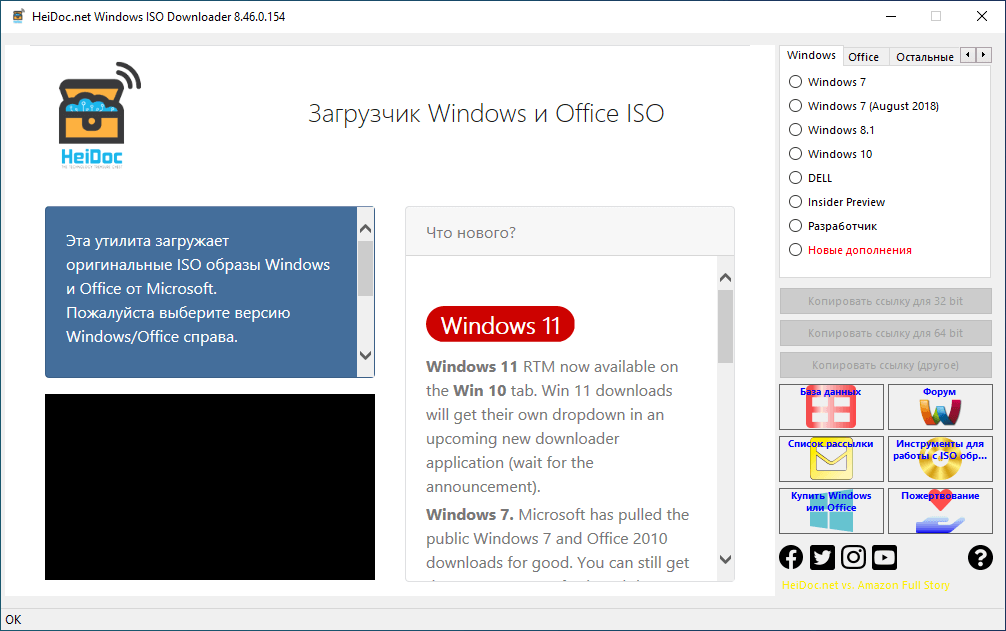Click the Пожертвование donation heart icon
Screen dimensions: 1006x631
click(940, 511)
